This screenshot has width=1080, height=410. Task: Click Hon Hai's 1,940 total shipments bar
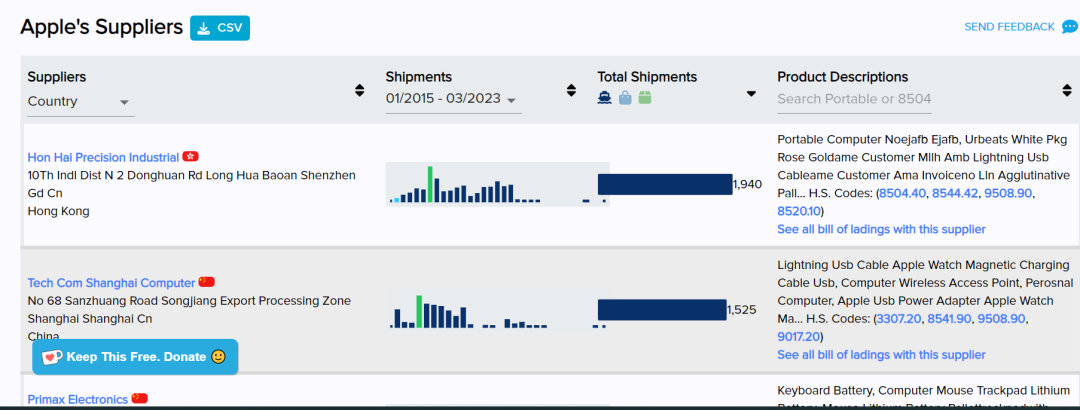coord(665,184)
